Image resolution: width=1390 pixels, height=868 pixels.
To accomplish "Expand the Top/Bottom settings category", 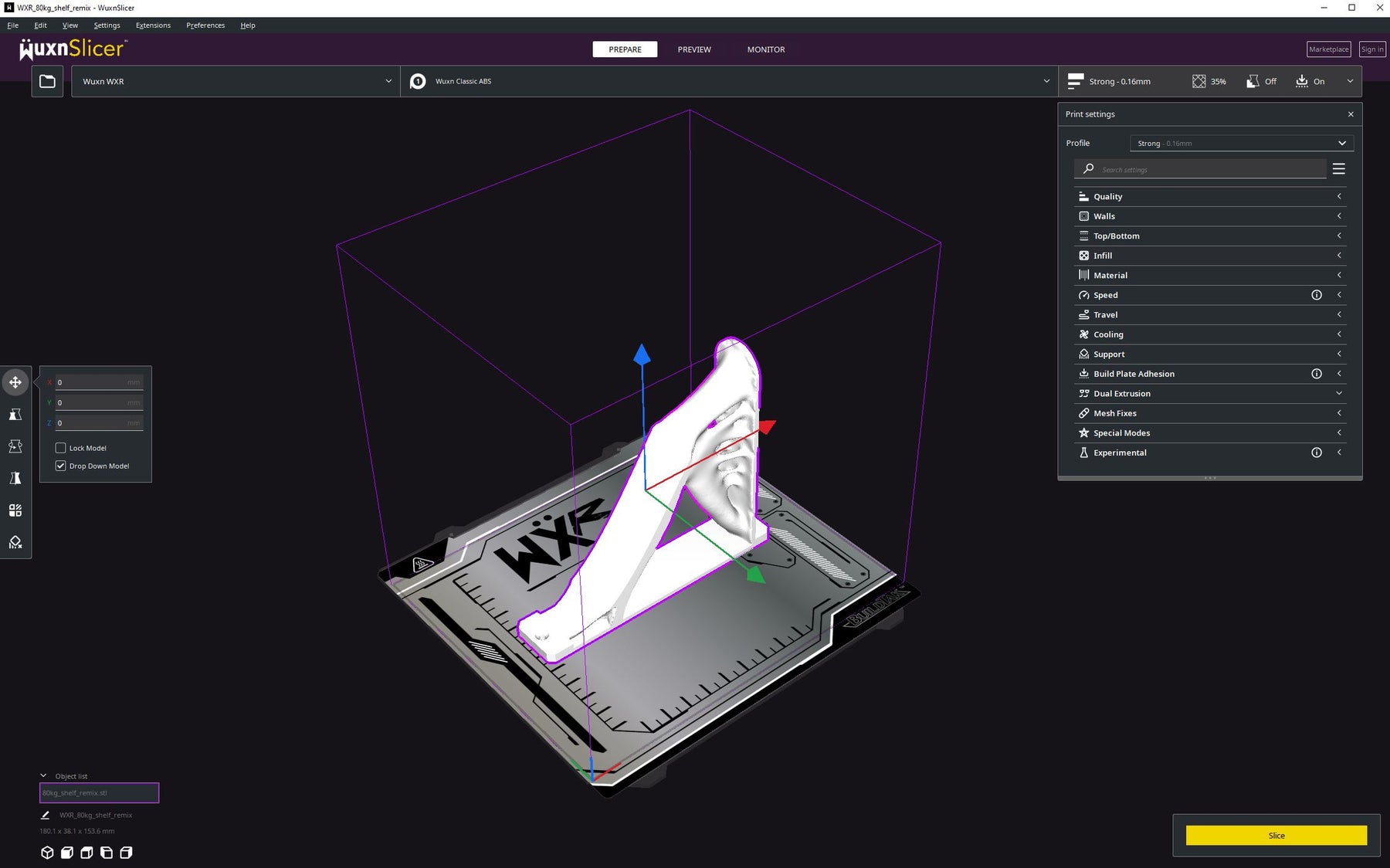I will coord(1210,236).
